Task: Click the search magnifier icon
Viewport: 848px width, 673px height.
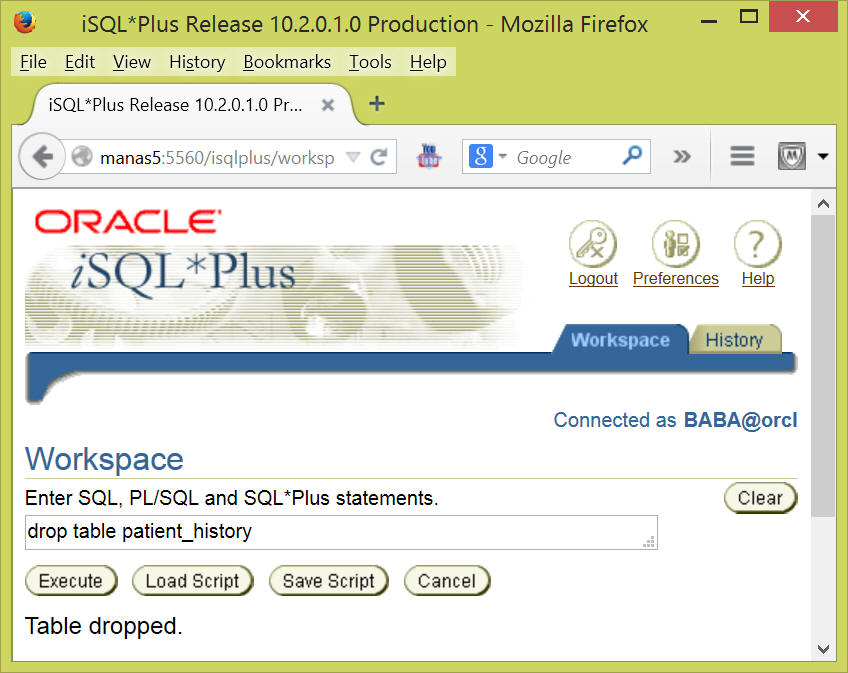Action: click(632, 156)
